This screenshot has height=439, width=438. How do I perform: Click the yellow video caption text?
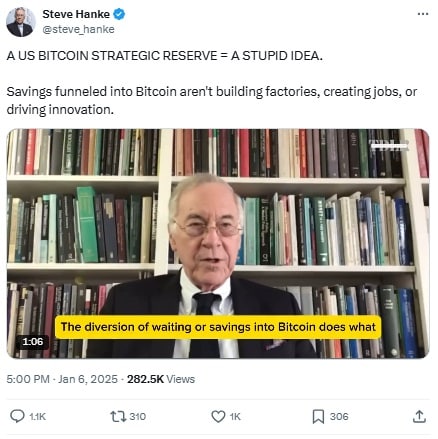218,327
